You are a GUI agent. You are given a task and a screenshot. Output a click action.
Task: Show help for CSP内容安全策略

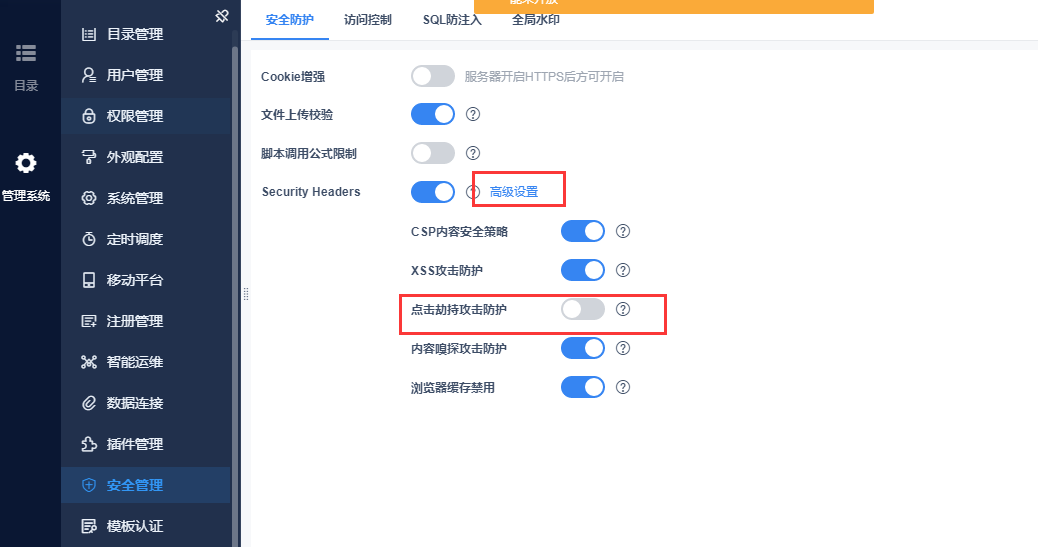coord(623,231)
